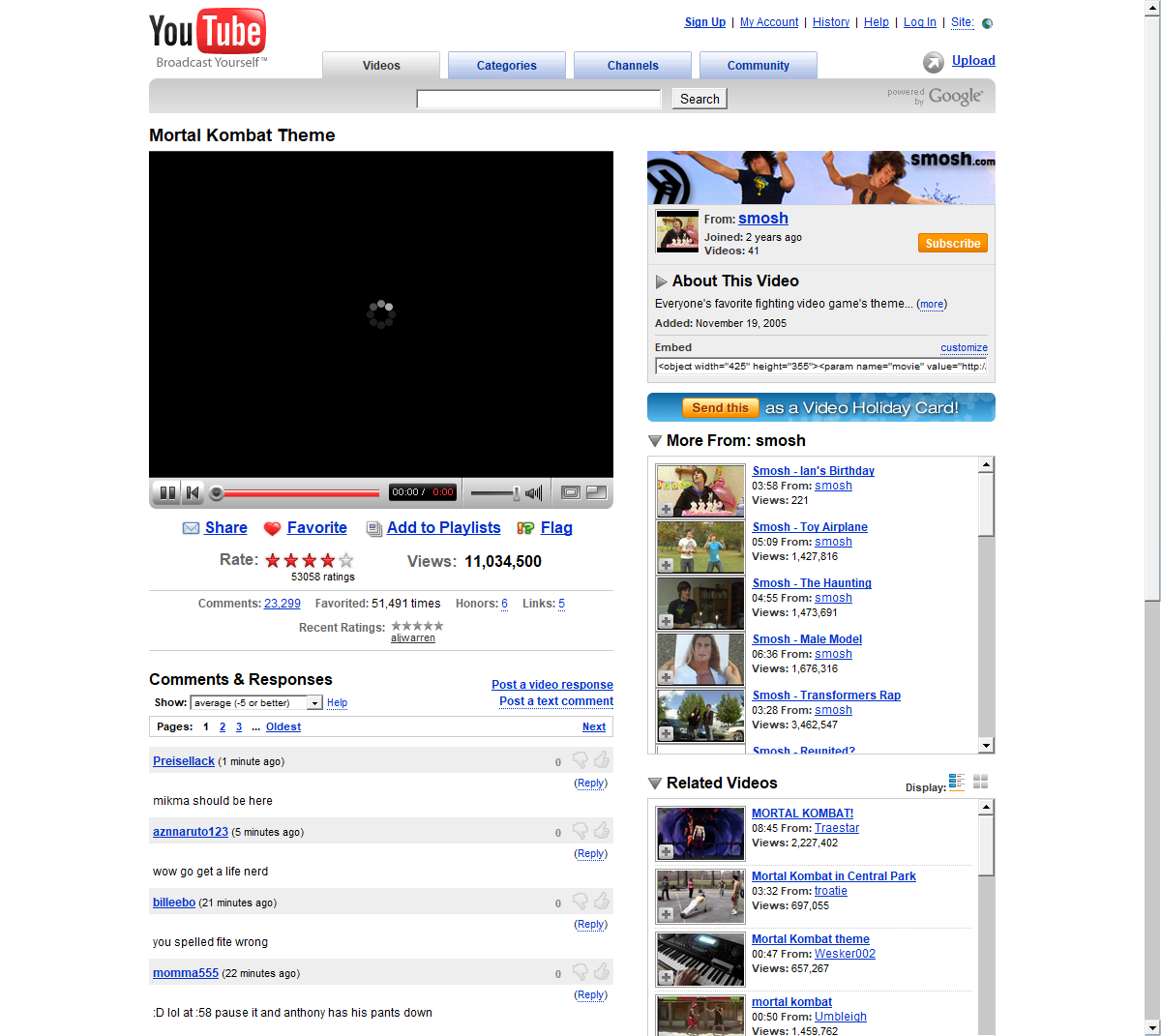Switch Related Videos to grid display

(980, 782)
